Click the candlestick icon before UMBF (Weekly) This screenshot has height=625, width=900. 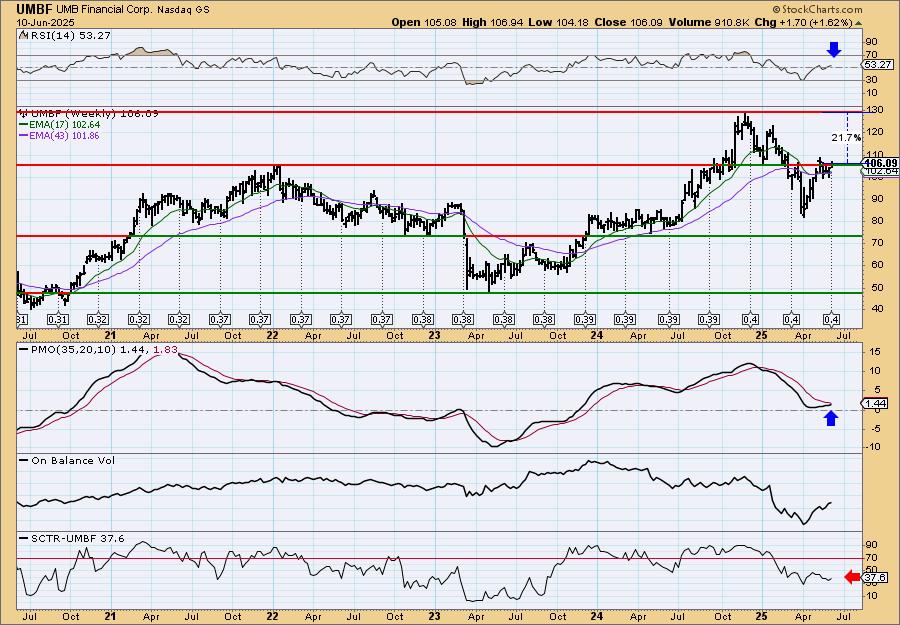tap(24, 114)
